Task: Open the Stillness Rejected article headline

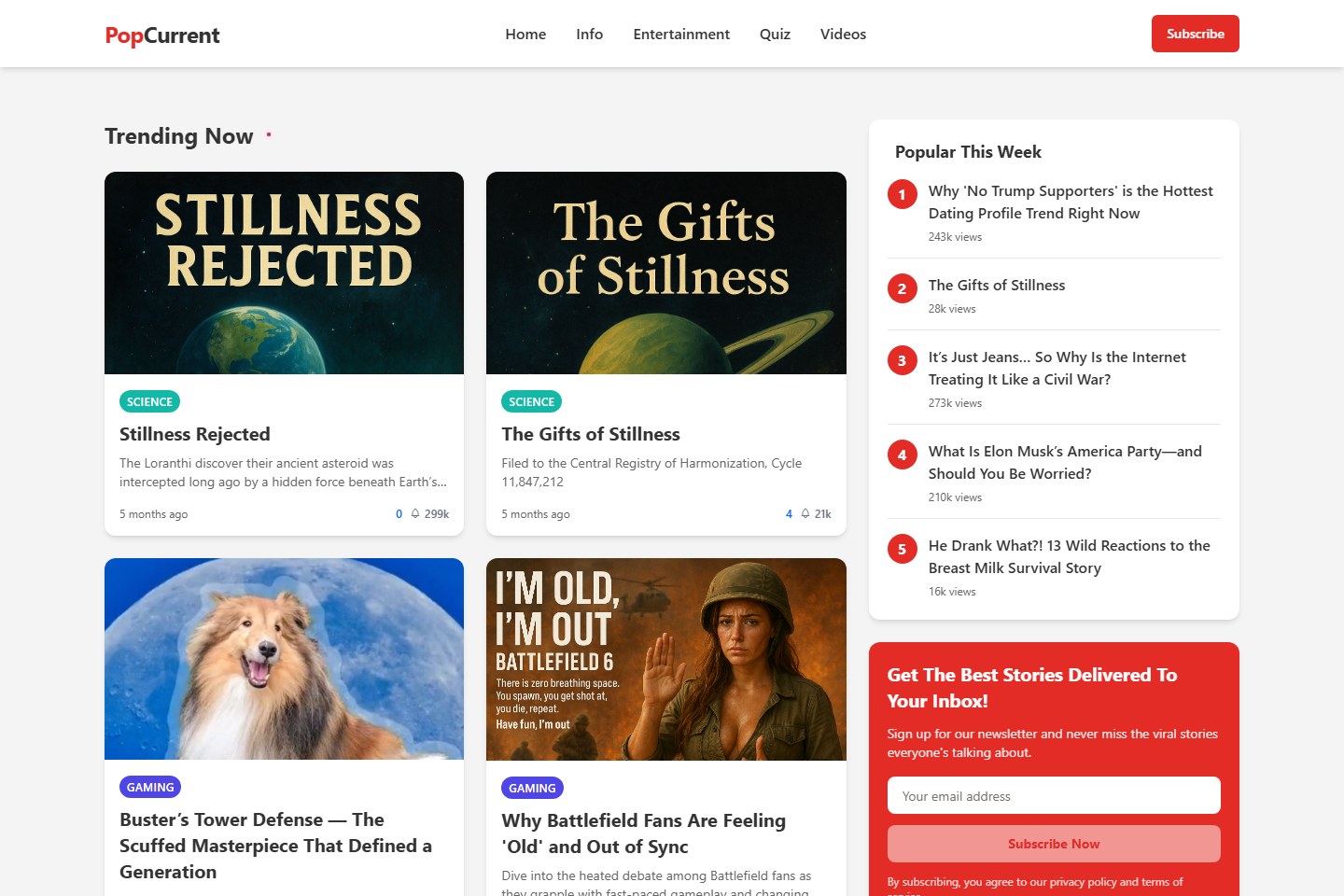Action: click(x=195, y=434)
